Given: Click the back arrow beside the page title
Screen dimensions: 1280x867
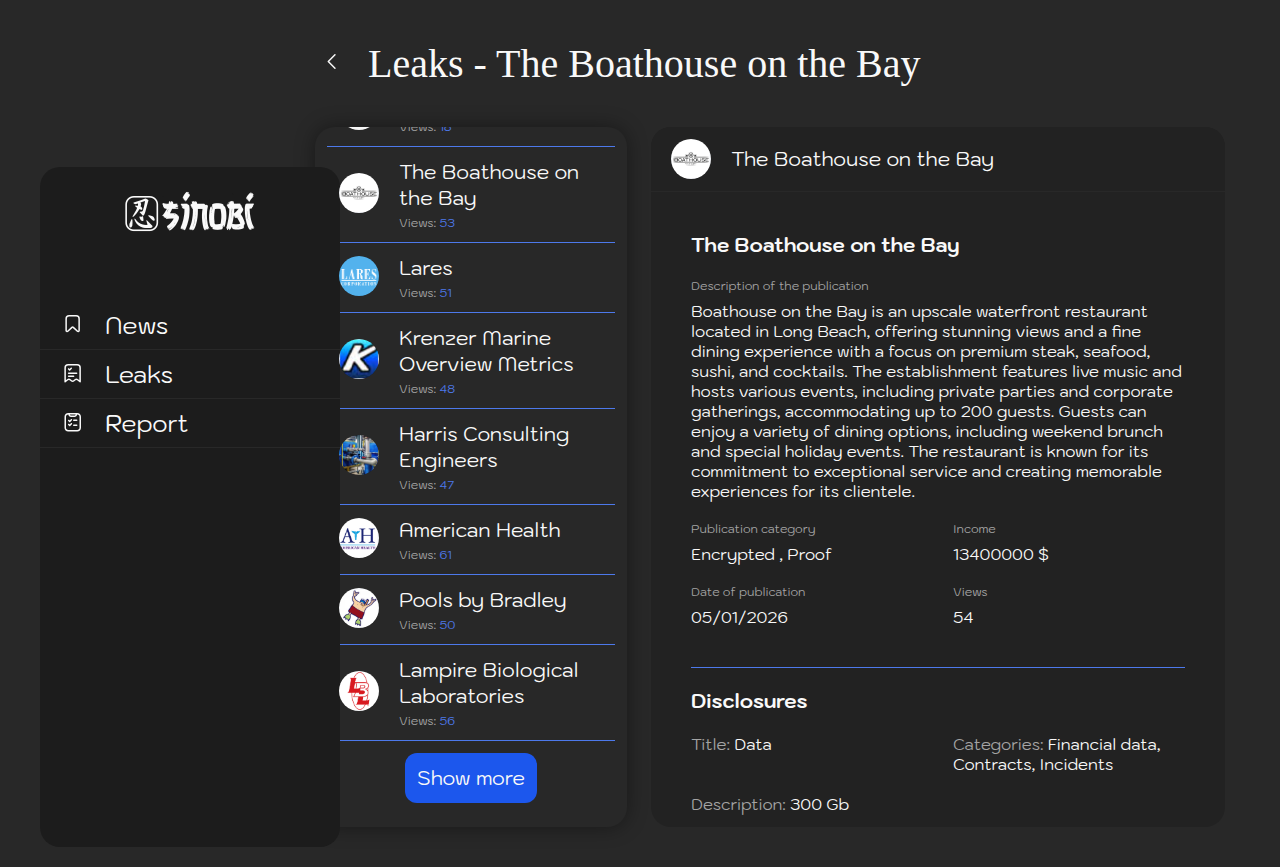Looking at the screenshot, I should 332,62.
